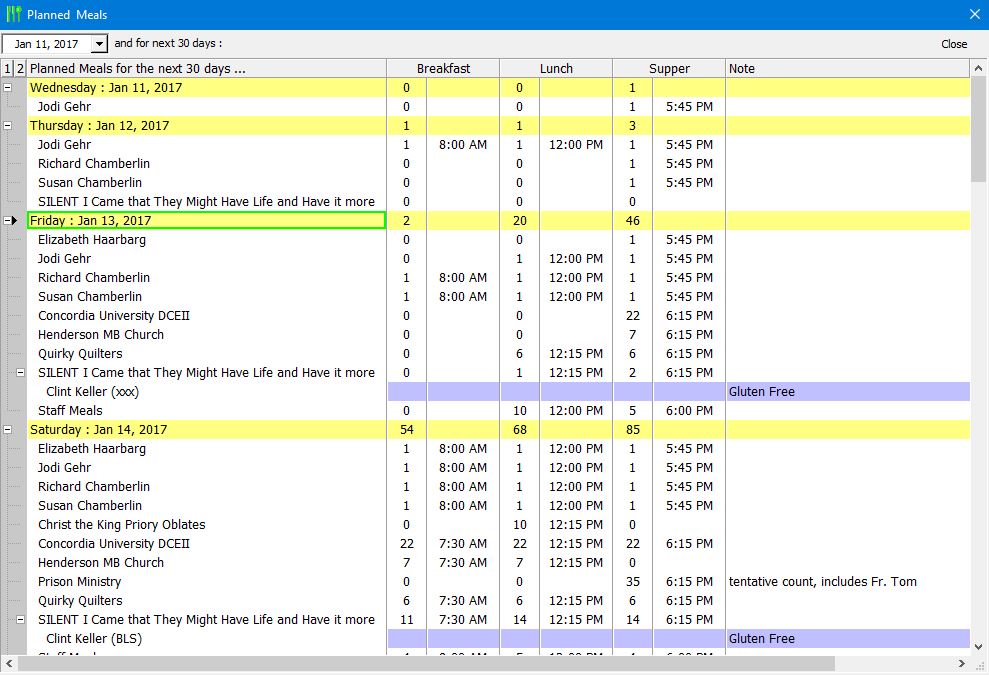Image resolution: width=989 pixels, height=675 pixels.
Task: Collapse Wednesday Jan 11, 2017 group
Action: 8,88
